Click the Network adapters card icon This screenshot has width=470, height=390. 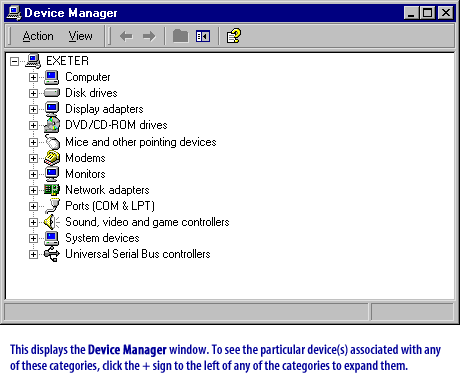coord(52,190)
